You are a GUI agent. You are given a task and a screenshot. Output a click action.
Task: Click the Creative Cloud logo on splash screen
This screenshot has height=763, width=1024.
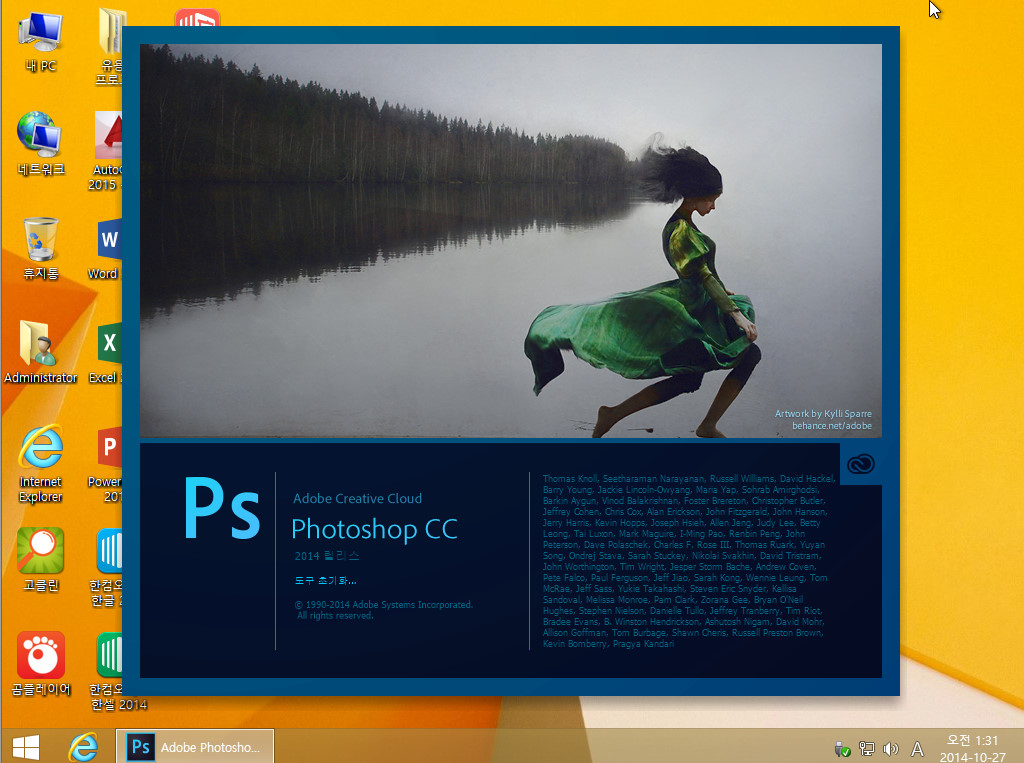[x=861, y=464]
